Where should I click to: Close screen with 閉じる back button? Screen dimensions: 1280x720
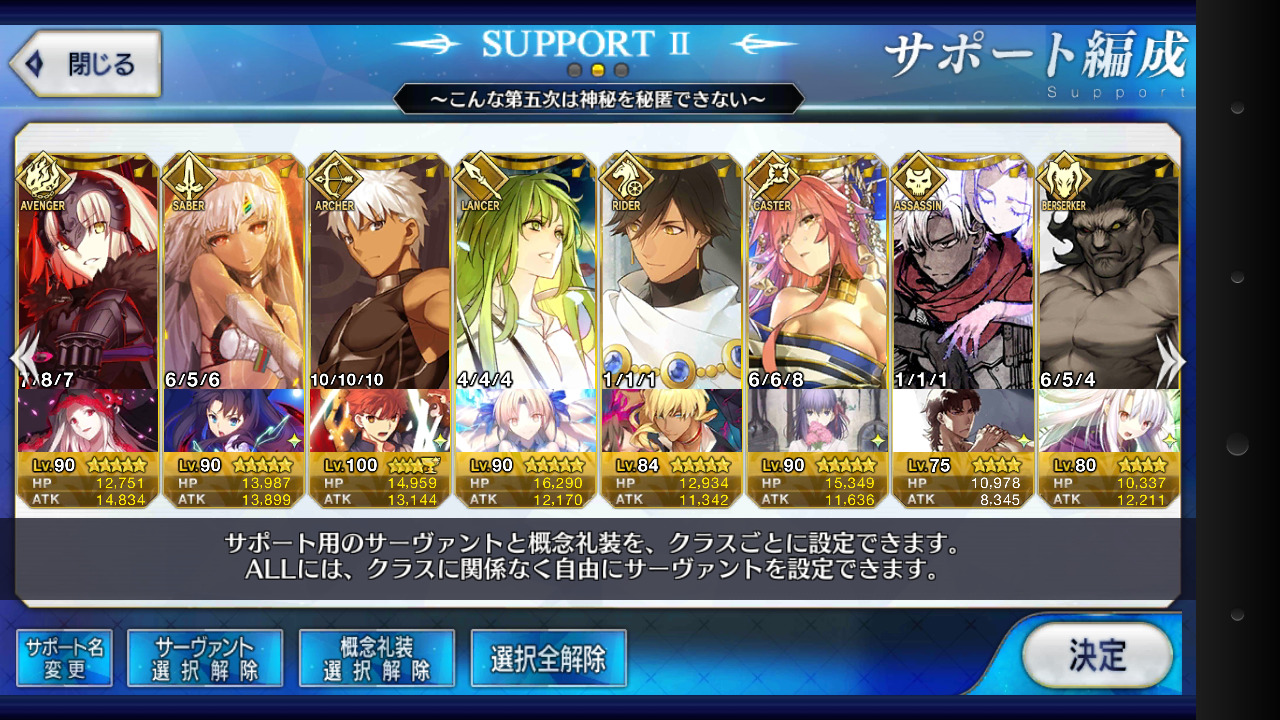85,64
